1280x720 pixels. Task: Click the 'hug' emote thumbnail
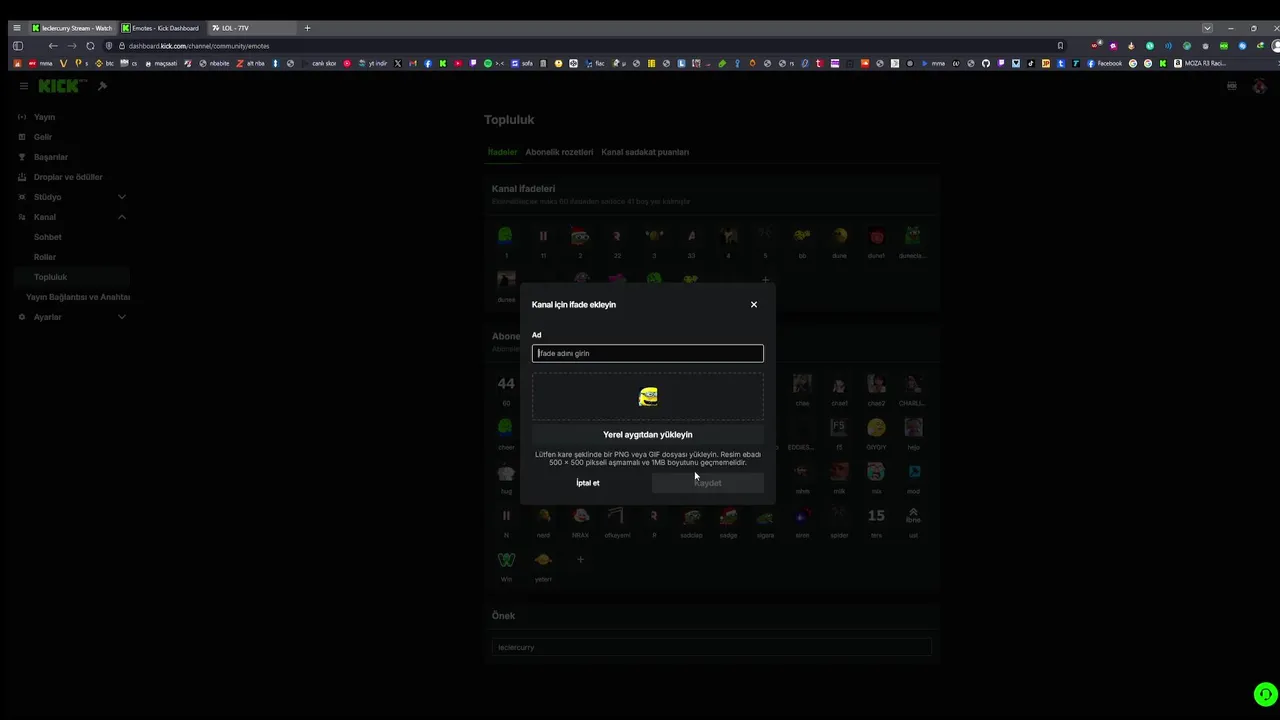click(506, 472)
